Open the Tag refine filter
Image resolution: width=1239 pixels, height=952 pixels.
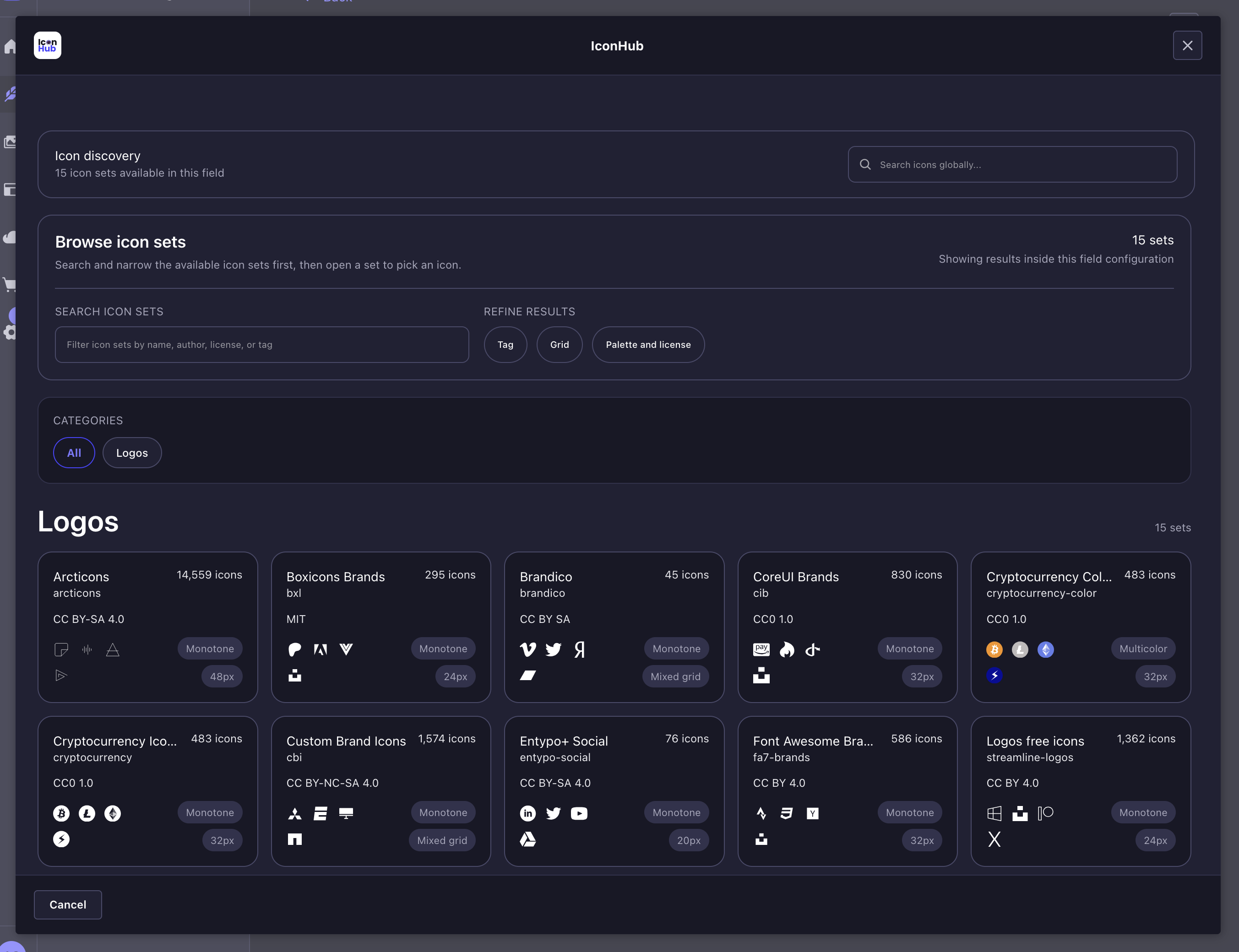point(505,345)
